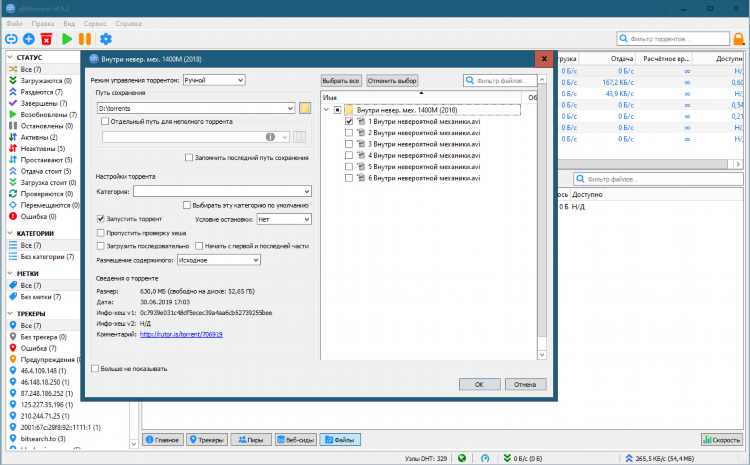Image resolution: width=750 pixels, height=465 pixels.
Task: Click the Отмена button
Action: click(x=525, y=385)
